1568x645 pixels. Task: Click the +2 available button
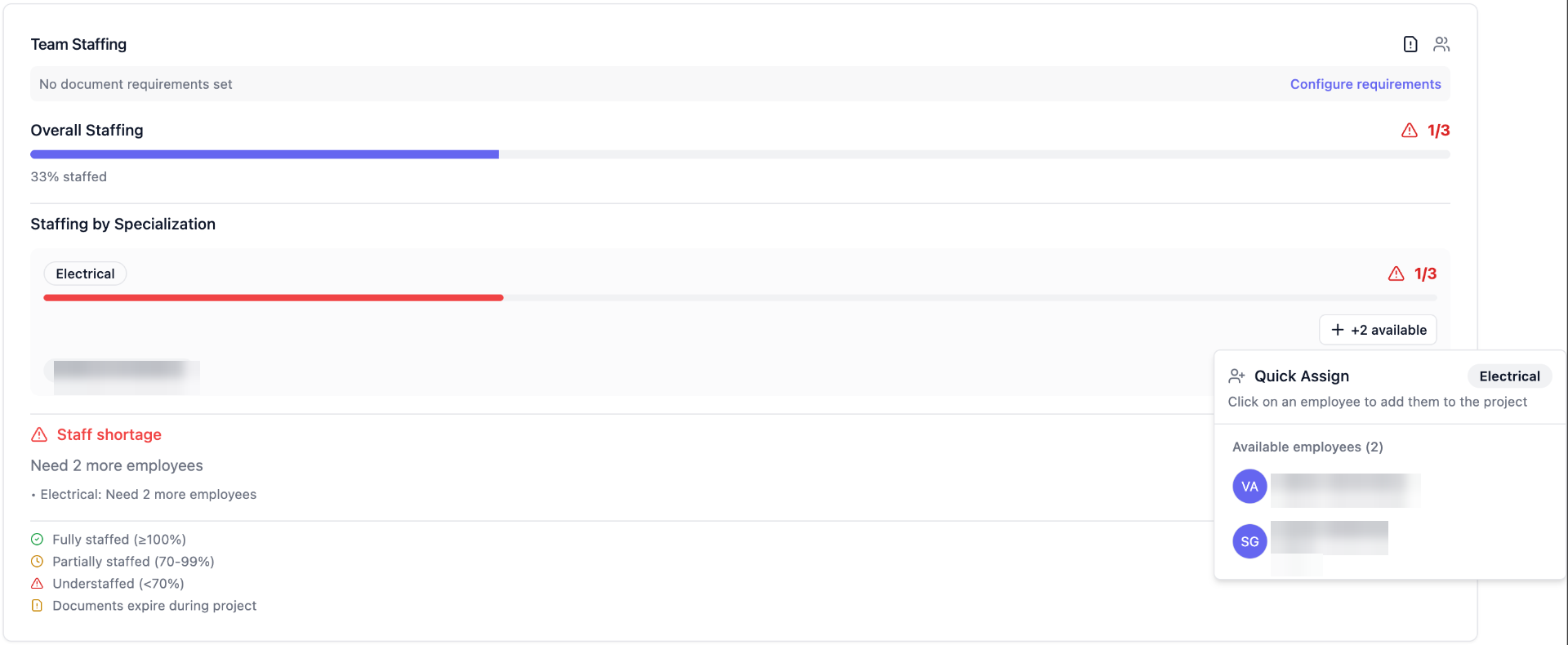(1378, 330)
